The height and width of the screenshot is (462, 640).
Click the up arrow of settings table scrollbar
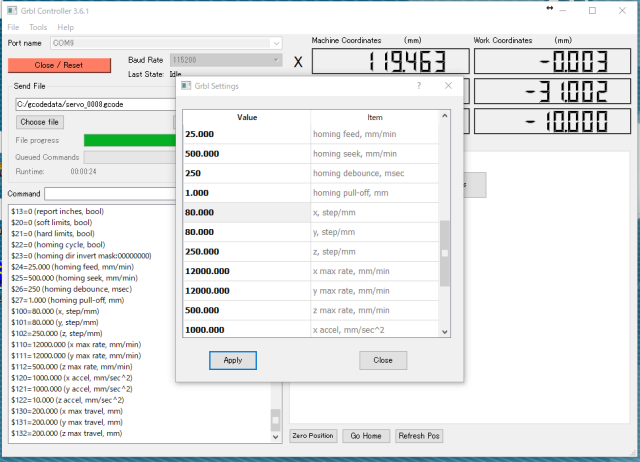tap(444, 116)
